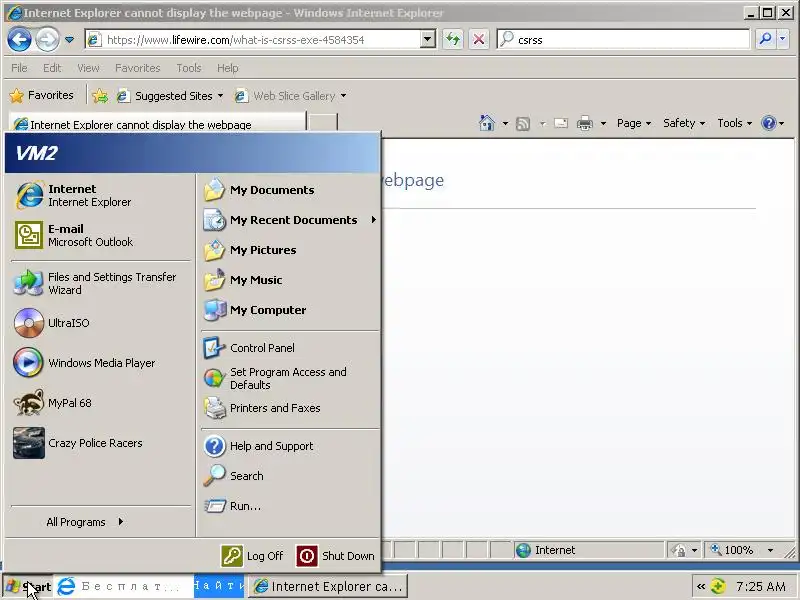Click the Internet zone status indicator
Screen dimensions: 800x600
click(x=589, y=550)
